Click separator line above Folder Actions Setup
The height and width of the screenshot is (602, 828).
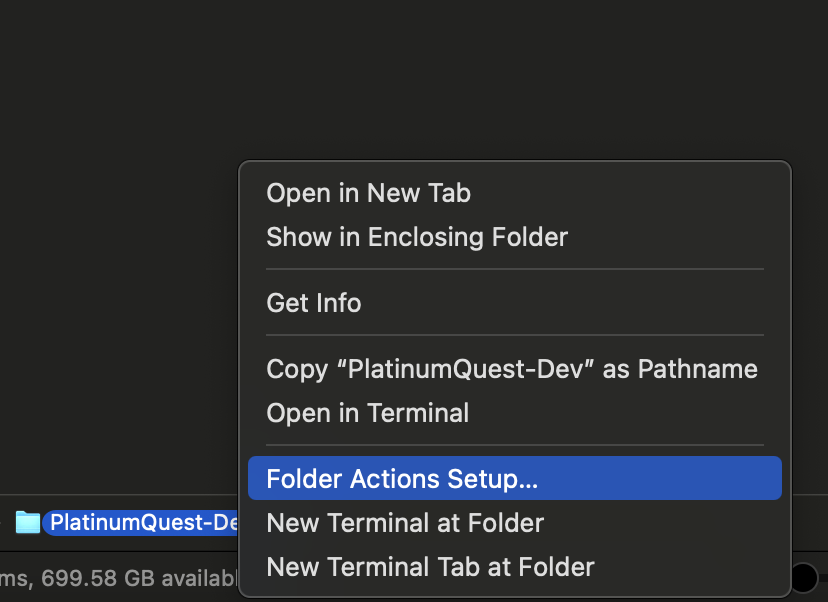tap(514, 445)
